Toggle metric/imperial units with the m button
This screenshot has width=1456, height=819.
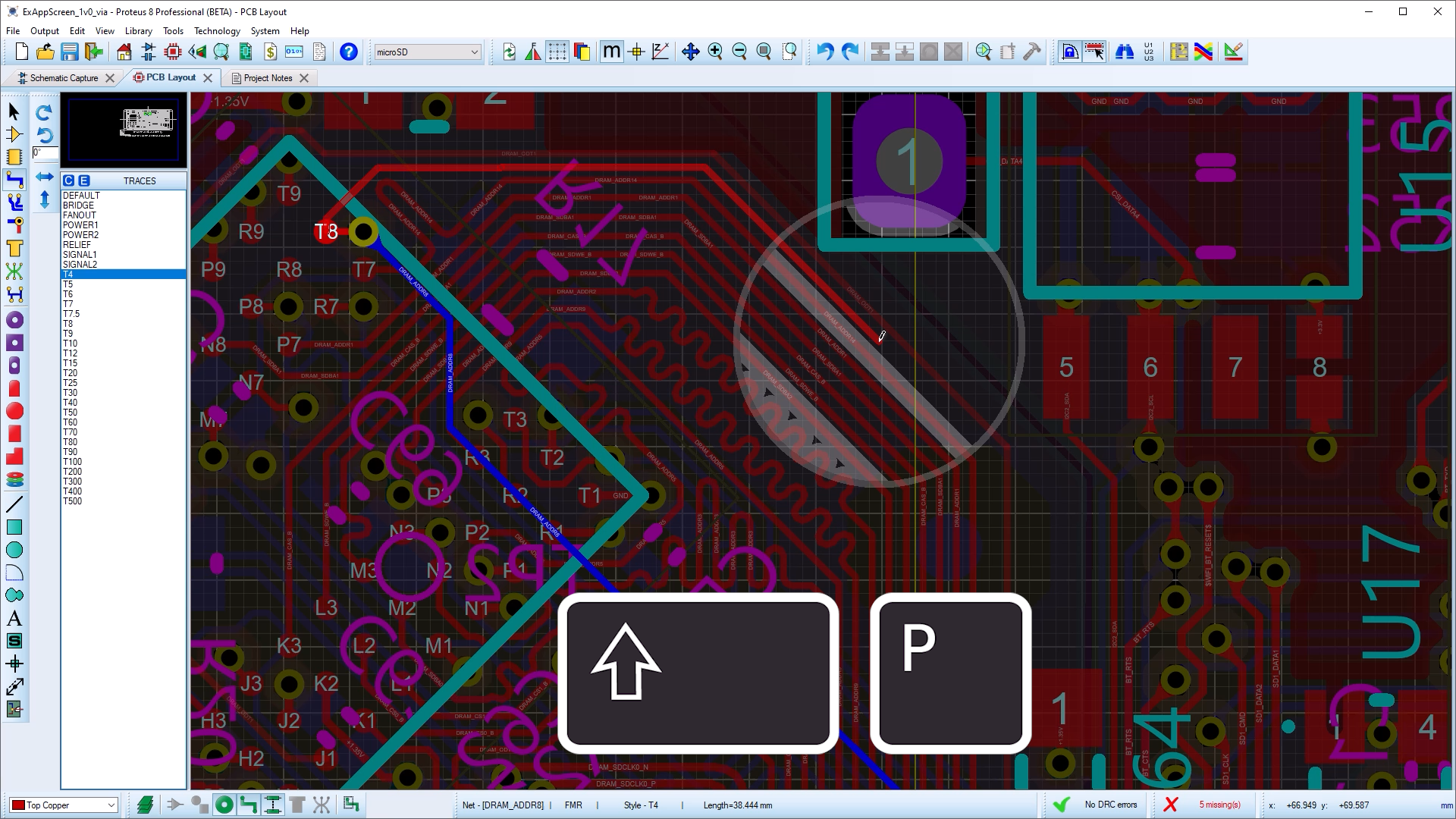[x=610, y=52]
